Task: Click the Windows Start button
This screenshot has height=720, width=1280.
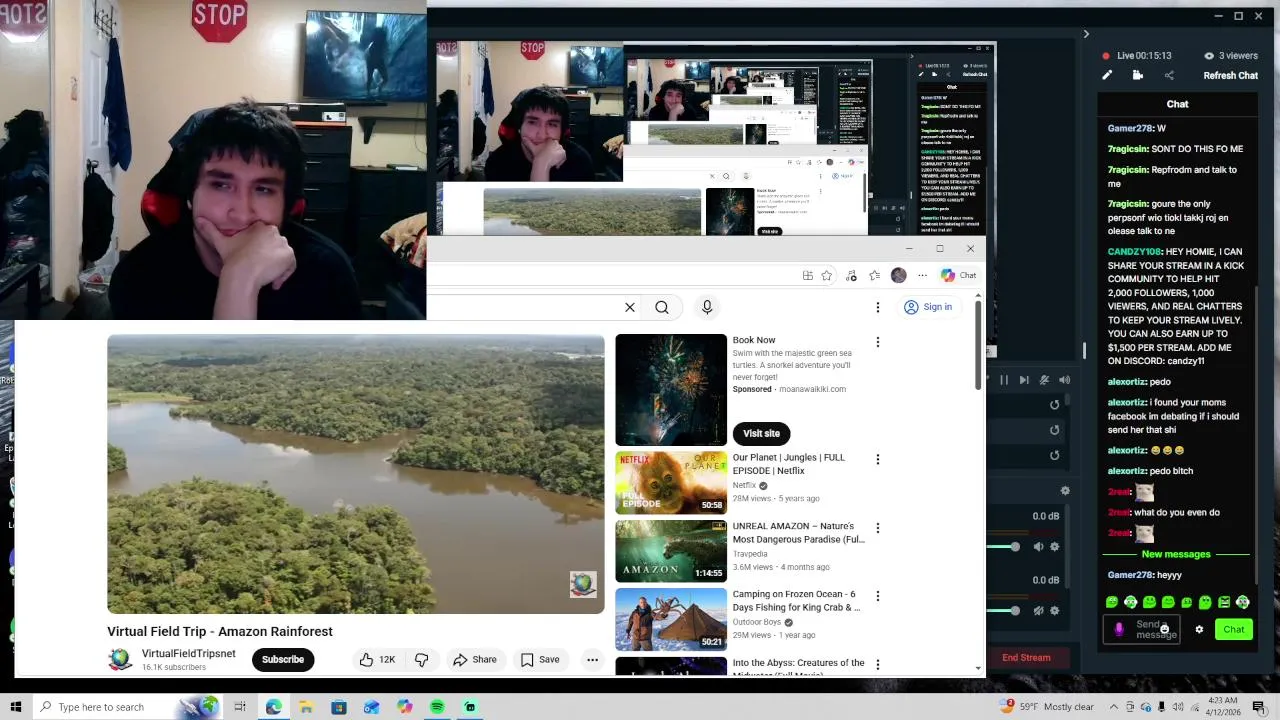Action: [x=16, y=707]
